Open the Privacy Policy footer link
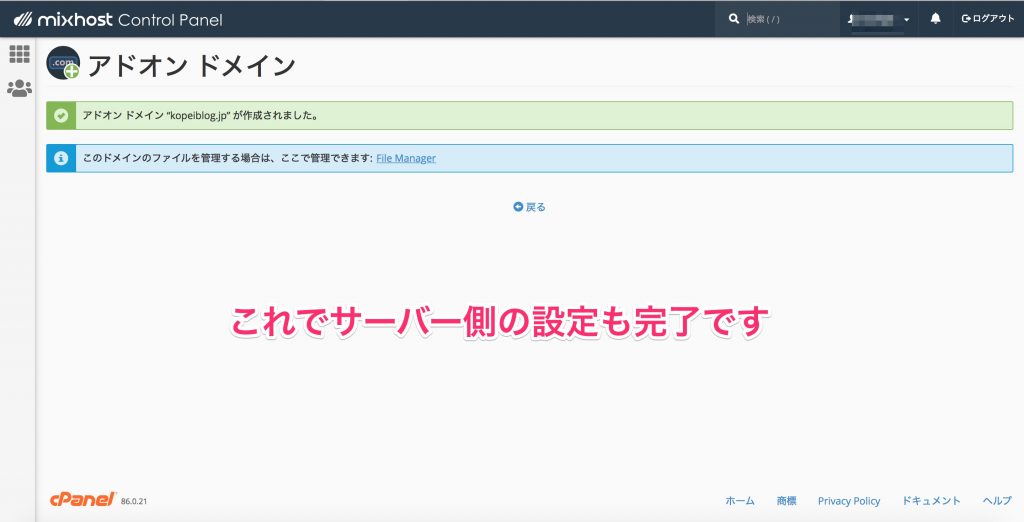The image size is (1024, 522). click(x=848, y=501)
